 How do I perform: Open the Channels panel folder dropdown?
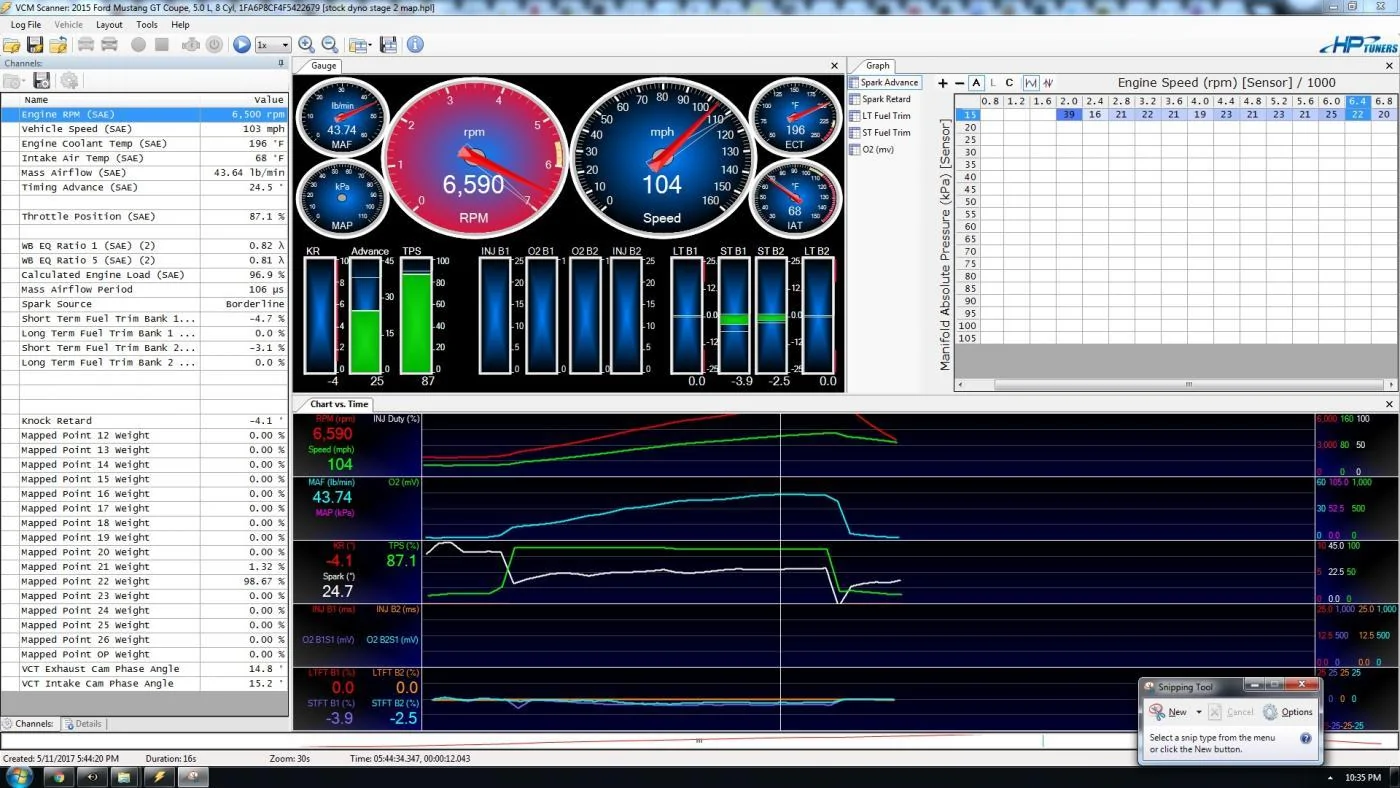coord(15,81)
